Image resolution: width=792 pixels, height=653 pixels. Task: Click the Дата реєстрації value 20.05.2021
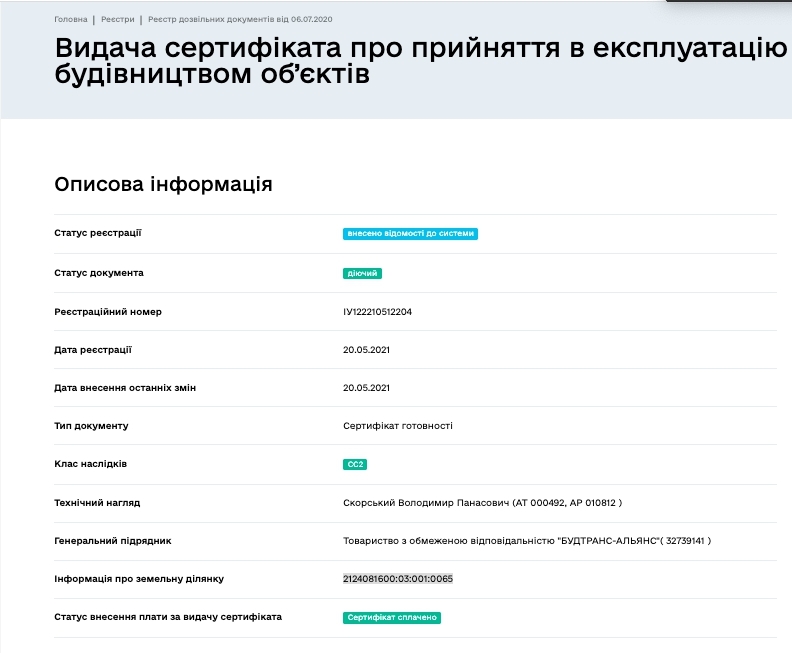[x=366, y=350]
